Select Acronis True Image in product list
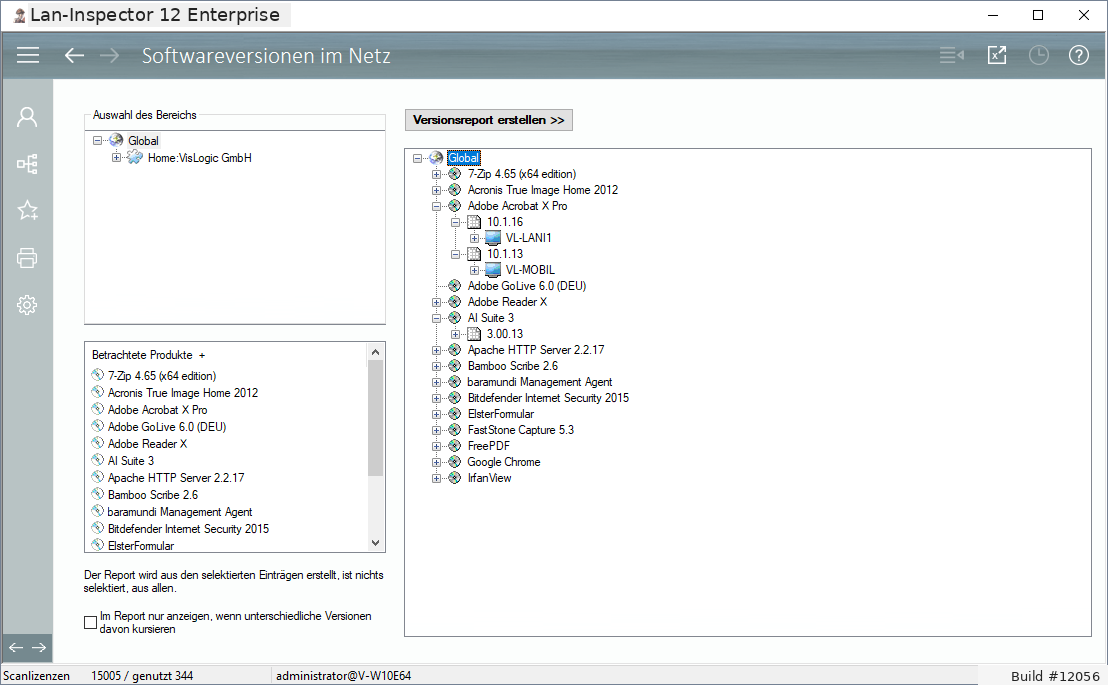The height and width of the screenshot is (685, 1108). click(183, 393)
